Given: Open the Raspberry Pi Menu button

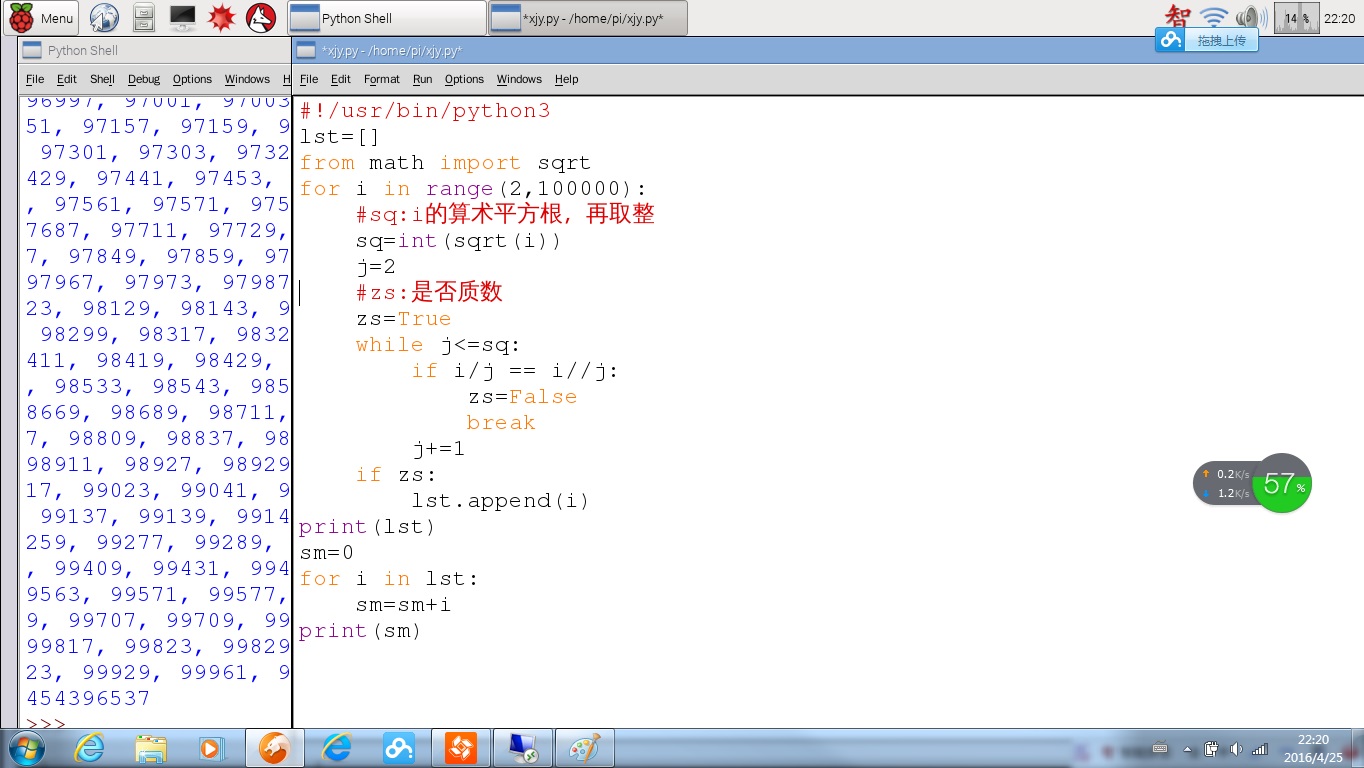Looking at the screenshot, I should [41, 18].
